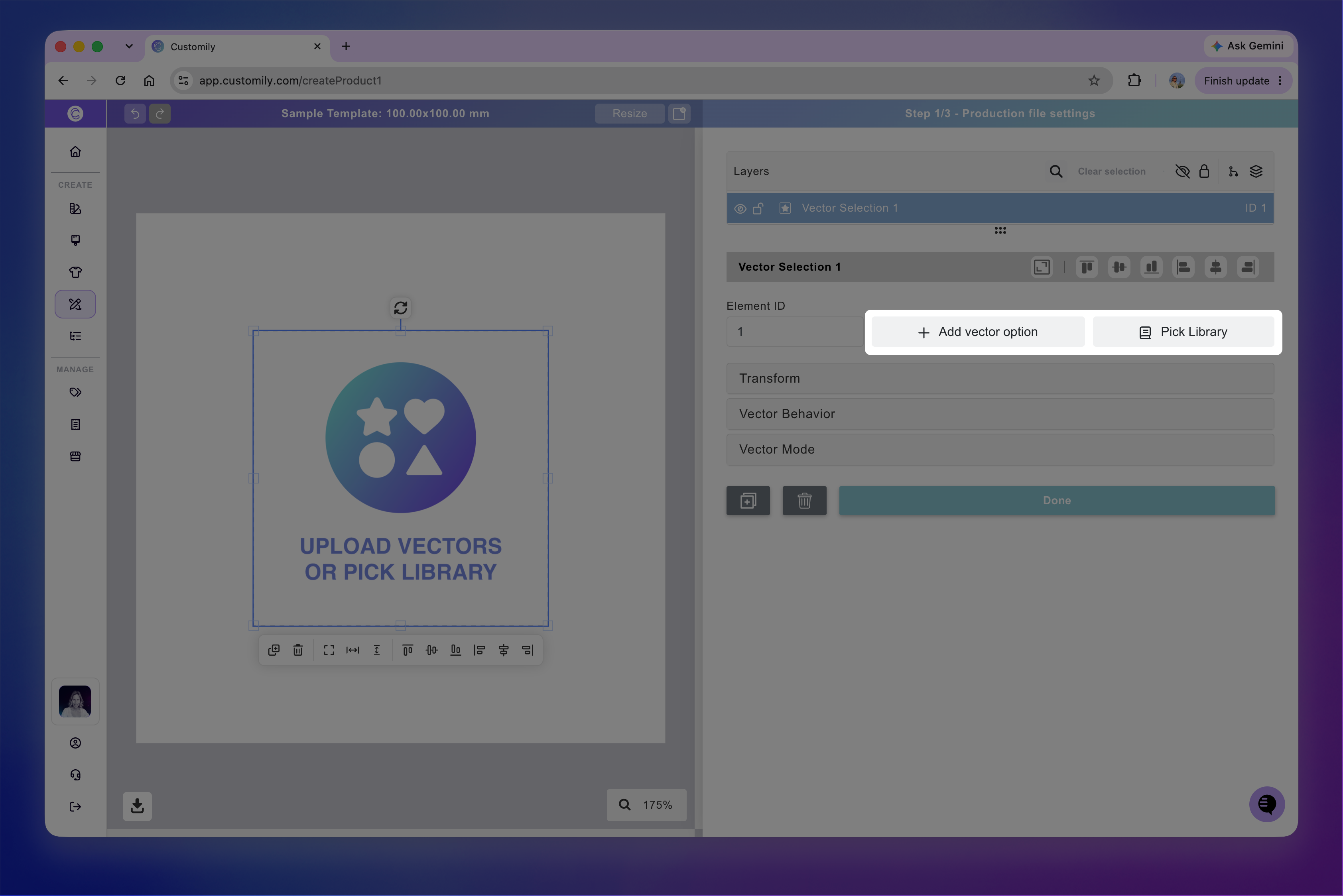Click Clear selection in the Layers panel
The height and width of the screenshot is (896, 1343).
click(x=1111, y=171)
